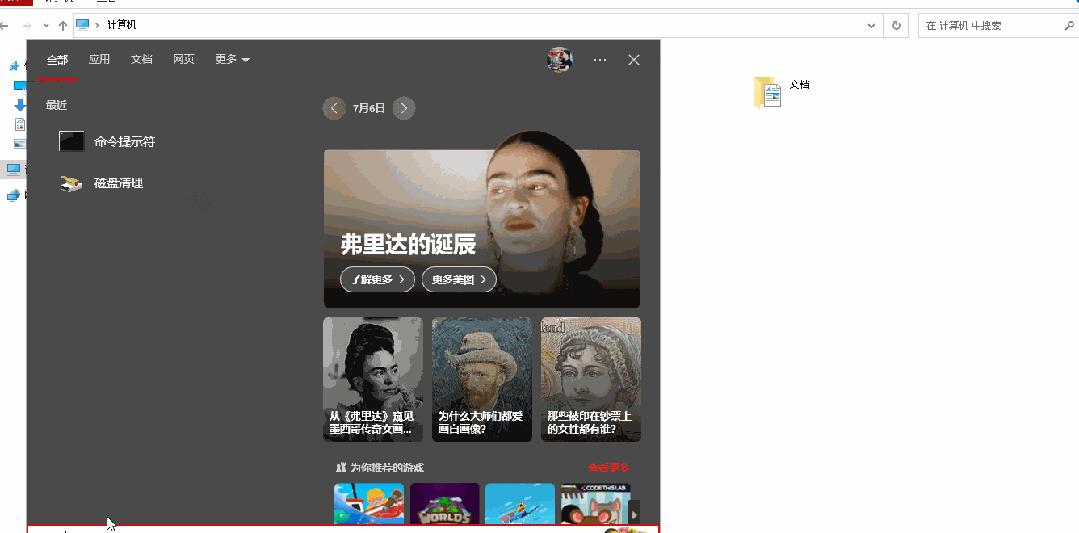Screen dimensions: 1079x533
Task: Open the 从《弗里达》窥见 article card
Action: (373, 379)
